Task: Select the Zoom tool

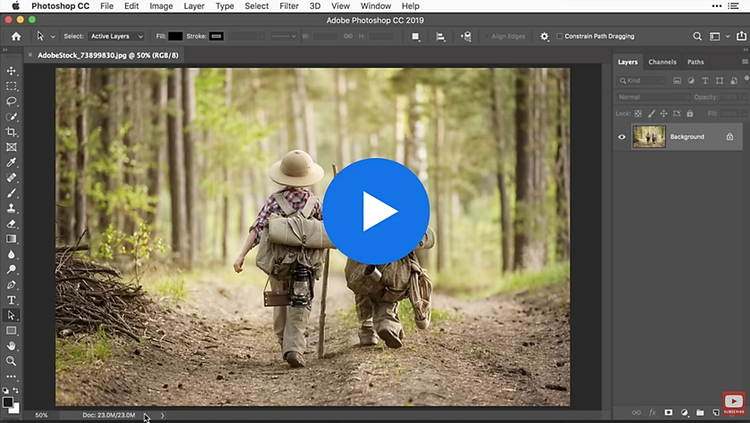Action: (12, 361)
